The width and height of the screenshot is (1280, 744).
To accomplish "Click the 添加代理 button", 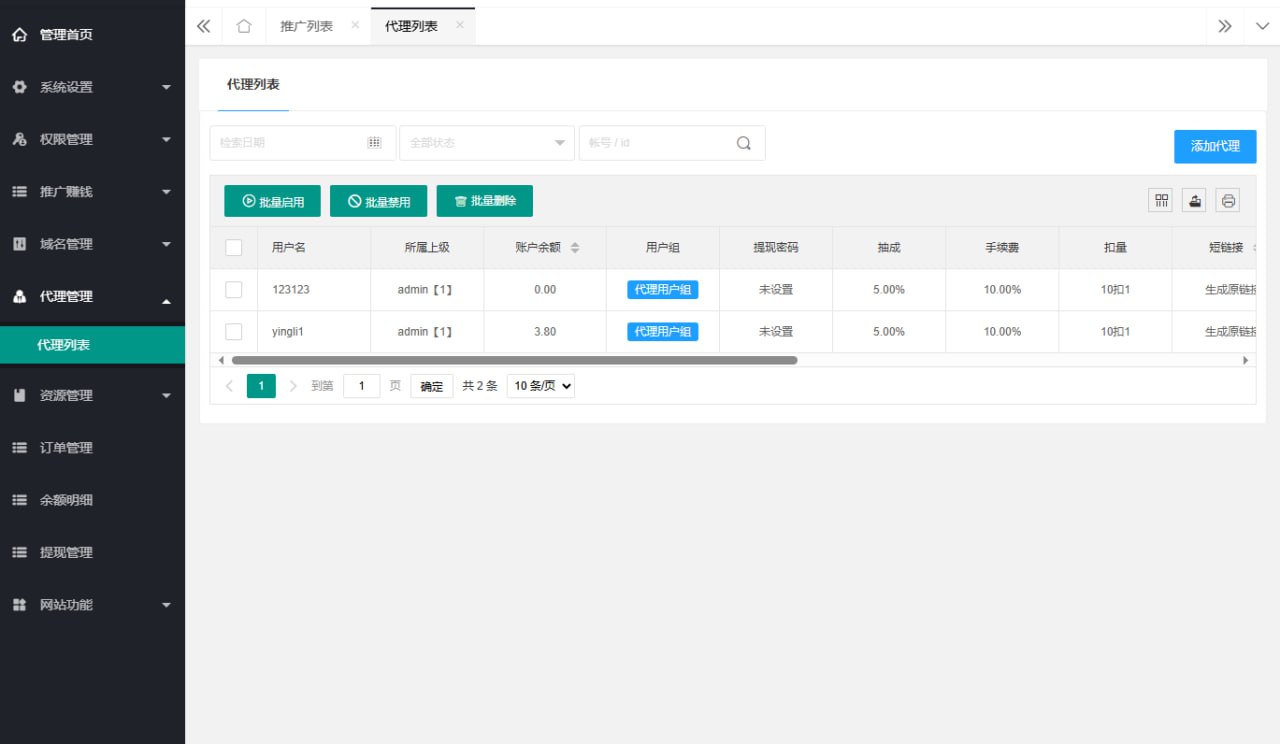I will pyautogui.click(x=1215, y=146).
